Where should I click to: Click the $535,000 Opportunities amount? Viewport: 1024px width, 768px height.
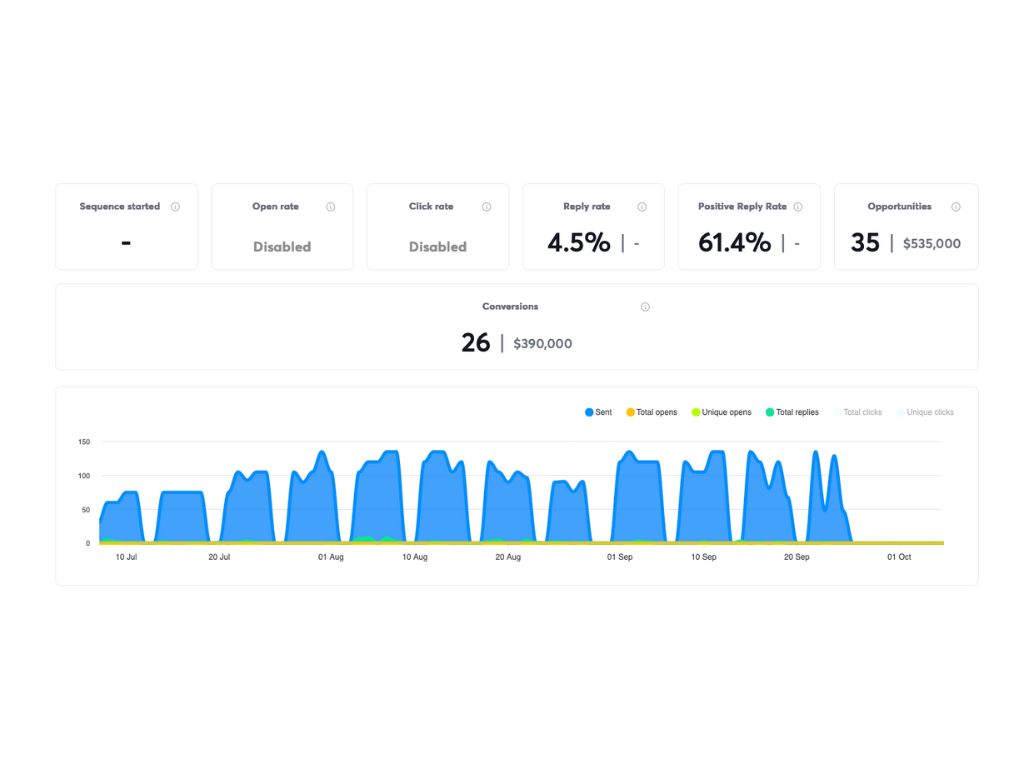pos(930,243)
